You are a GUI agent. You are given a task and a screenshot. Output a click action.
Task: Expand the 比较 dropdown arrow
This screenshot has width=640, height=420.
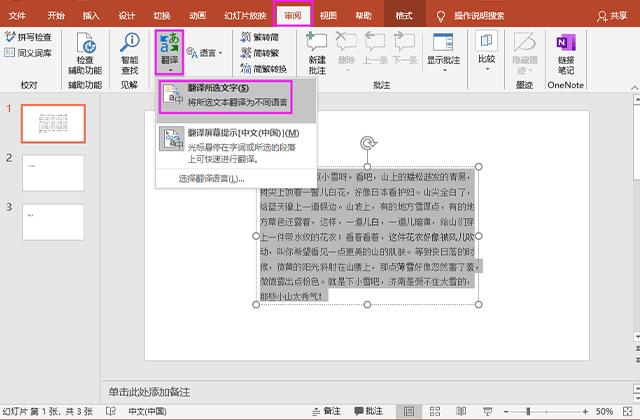pyautogui.click(x=487, y=69)
